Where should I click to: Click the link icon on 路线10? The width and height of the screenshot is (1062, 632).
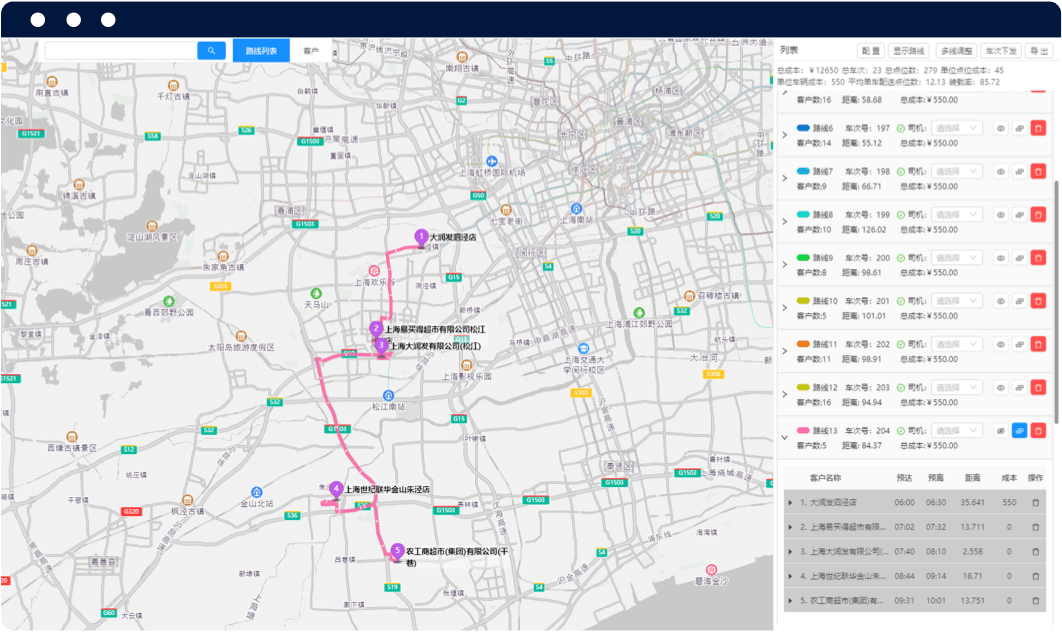[x=1019, y=301]
